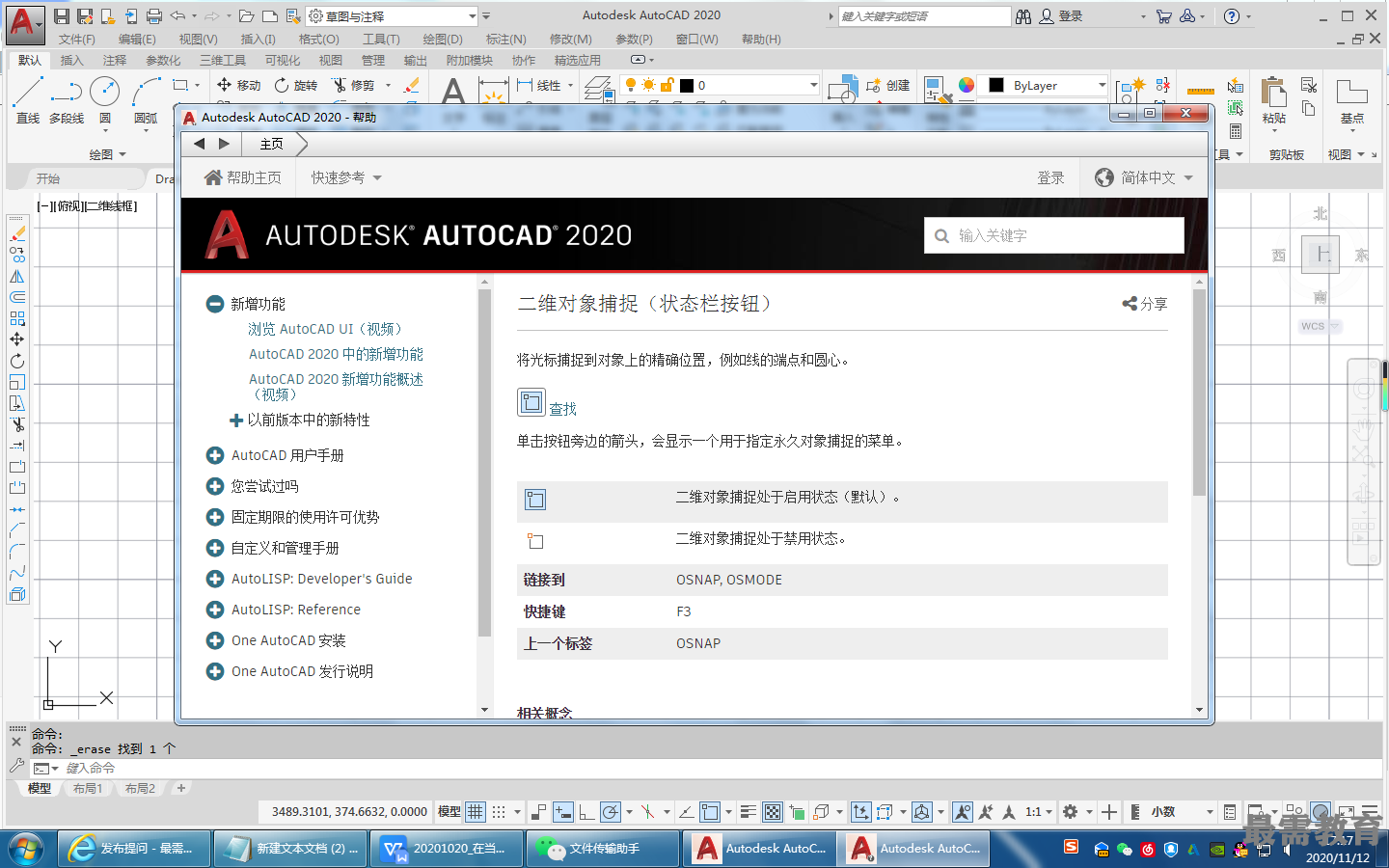Click the Undo arrow in quick access toolbar

tap(177, 16)
